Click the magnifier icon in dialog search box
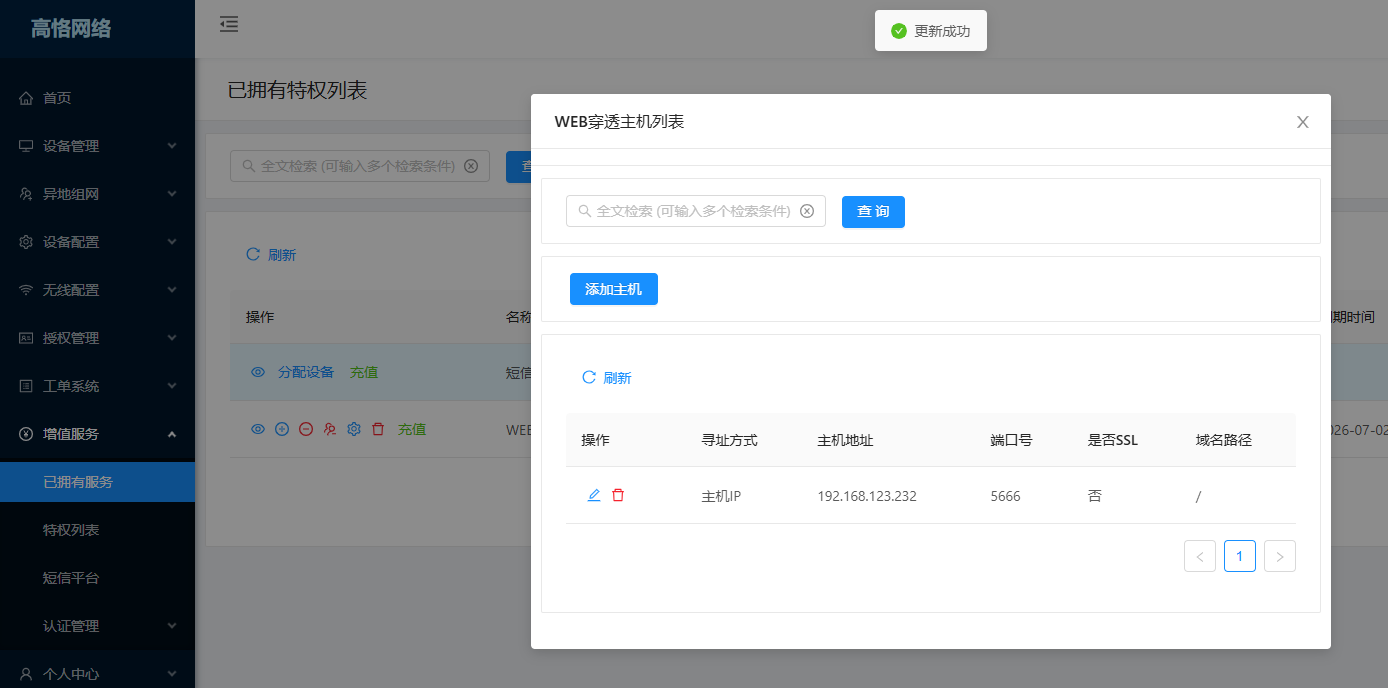 (x=585, y=211)
